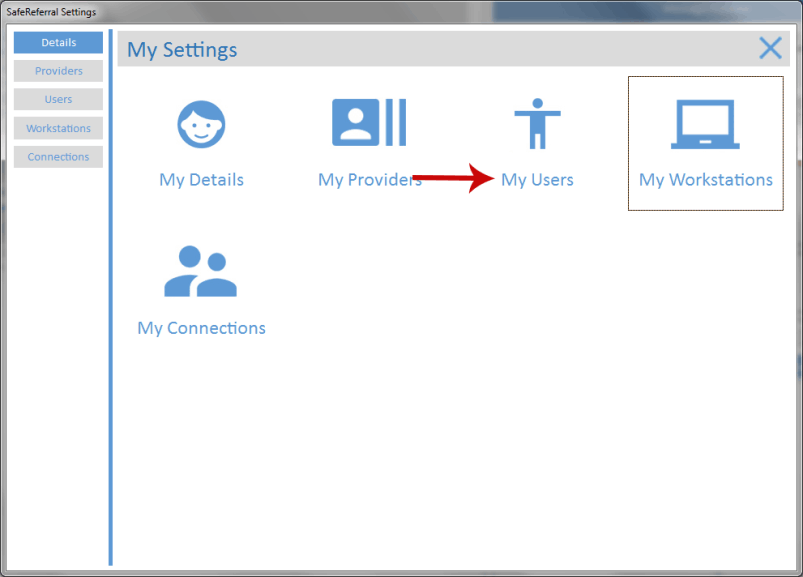Select the Providers sidebar tab
Screen dimensions: 803x577
(58, 71)
